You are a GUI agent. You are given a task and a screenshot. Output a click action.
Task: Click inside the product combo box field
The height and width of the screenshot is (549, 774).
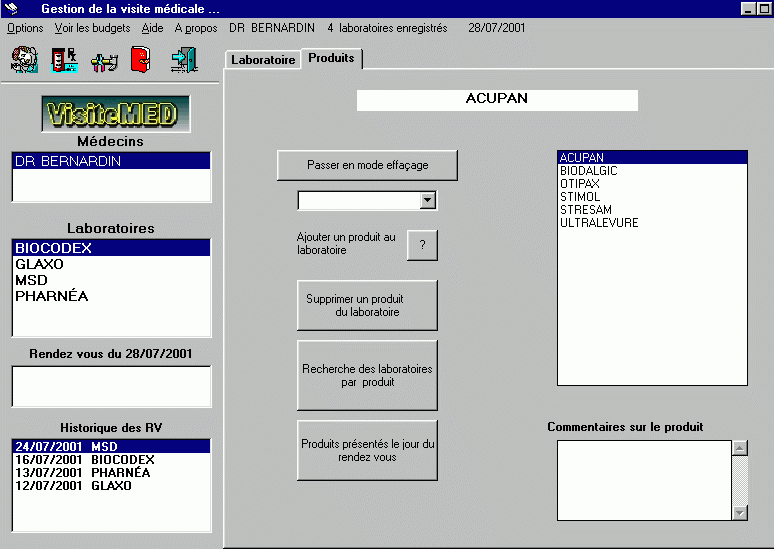point(359,200)
